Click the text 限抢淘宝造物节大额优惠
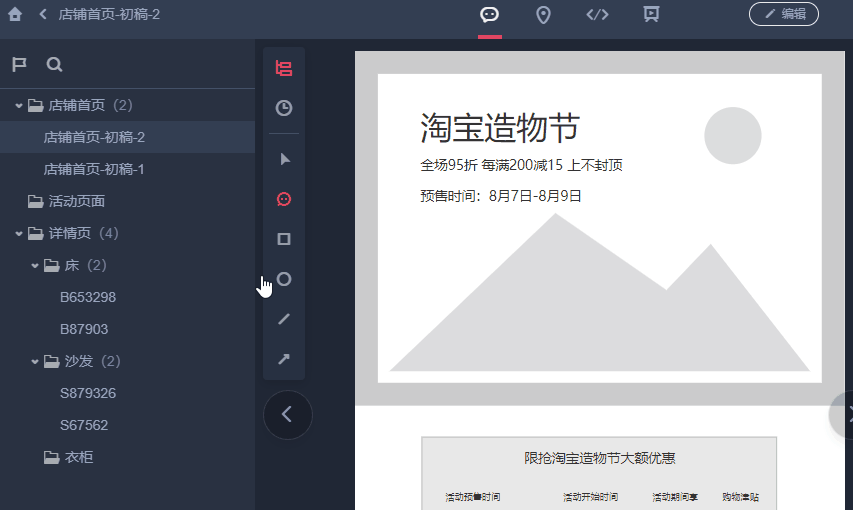Screen dimensions: 853x510 (x=599, y=458)
